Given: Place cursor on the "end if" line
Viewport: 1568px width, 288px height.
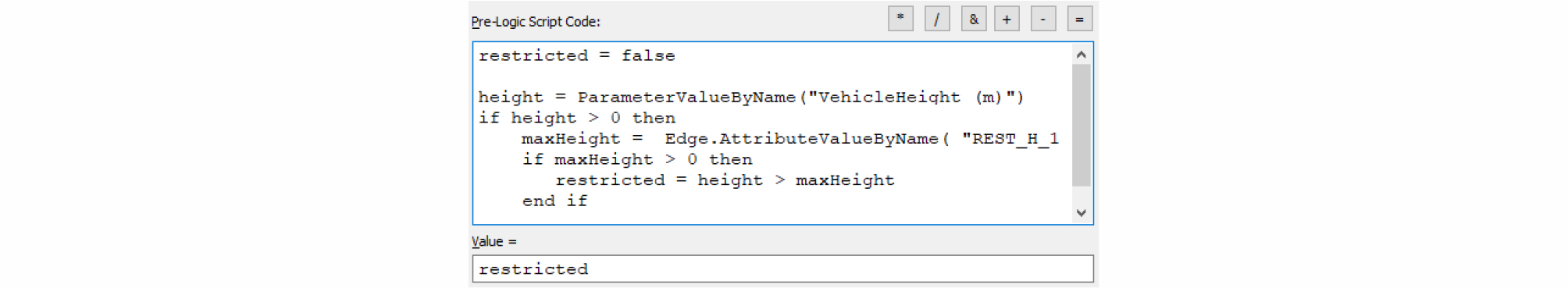Looking at the screenshot, I should point(554,201).
